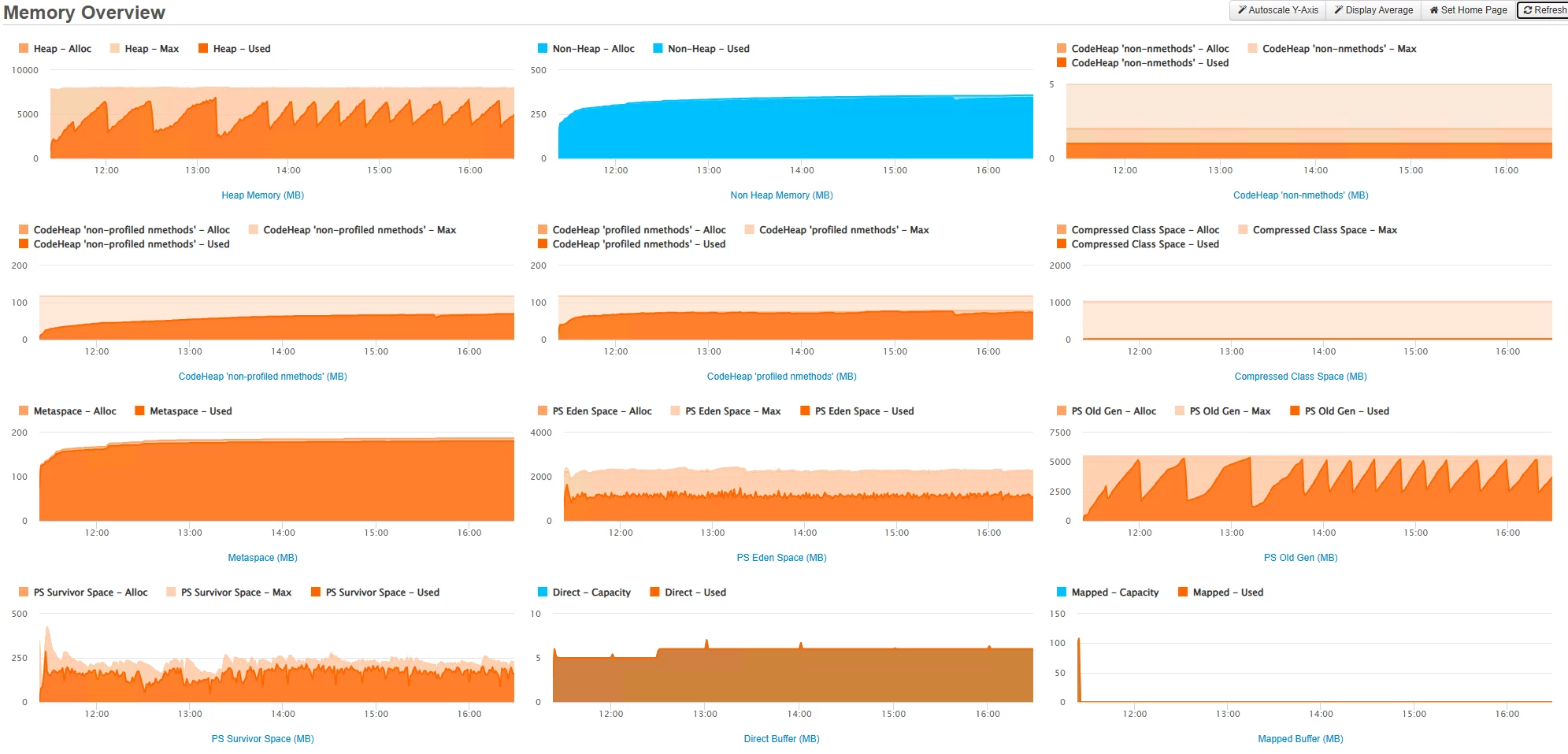Toggle Compressed Class Space – Max legend entry
The height and width of the screenshot is (754, 1568).
click(x=1318, y=230)
